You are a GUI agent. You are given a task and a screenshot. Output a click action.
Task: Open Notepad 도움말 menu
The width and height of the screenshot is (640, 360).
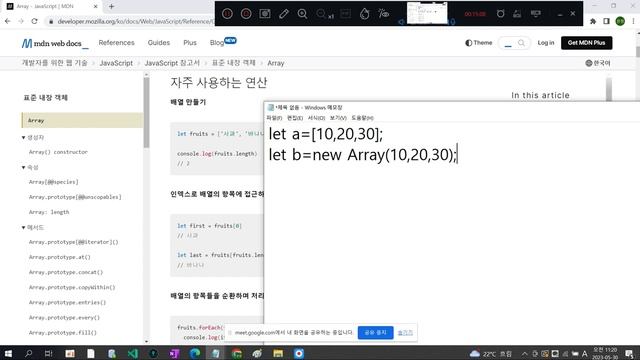[x=362, y=118]
